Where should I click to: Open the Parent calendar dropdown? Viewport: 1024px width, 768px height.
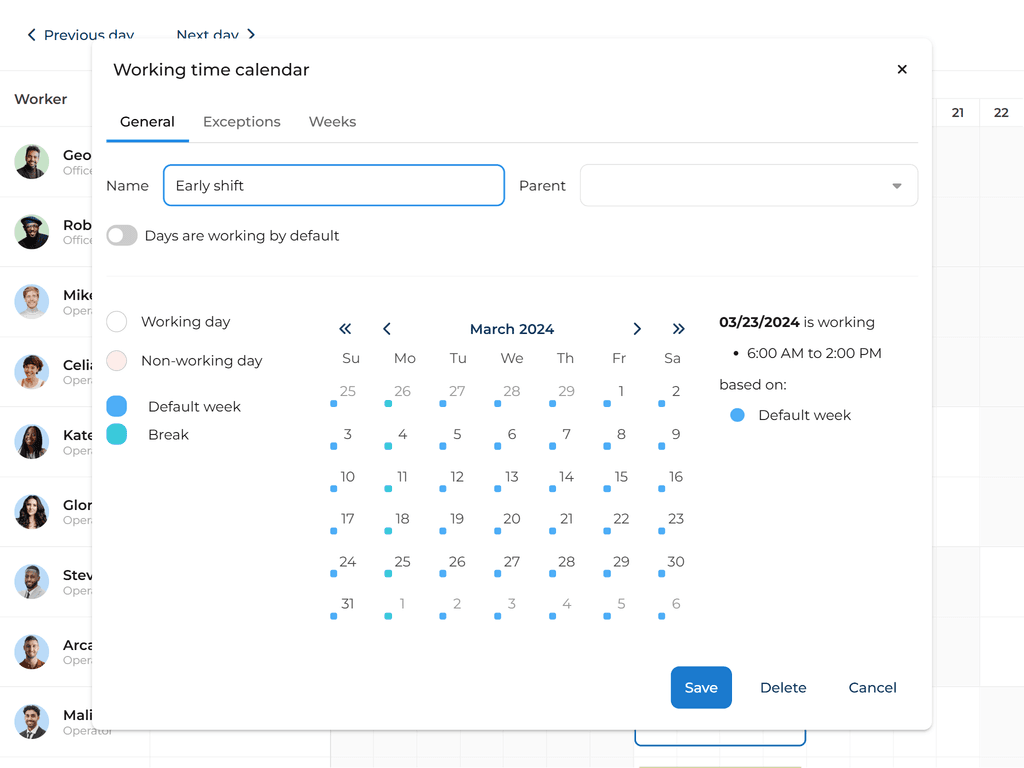click(x=898, y=185)
